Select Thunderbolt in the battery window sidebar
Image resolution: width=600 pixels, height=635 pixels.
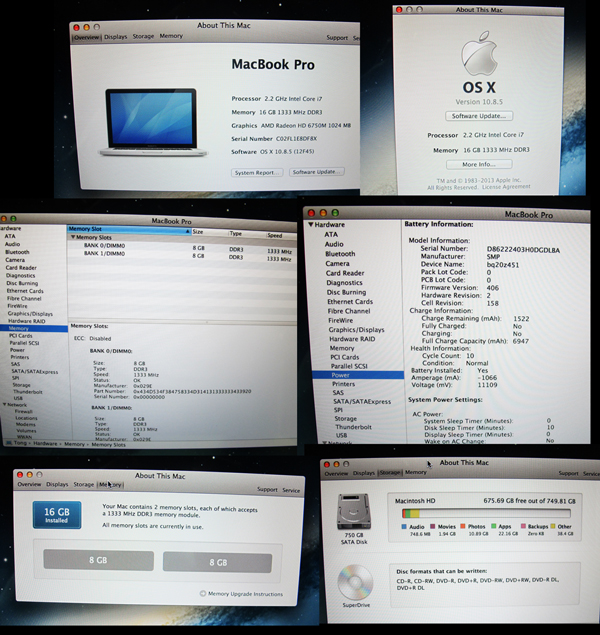(353, 427)
